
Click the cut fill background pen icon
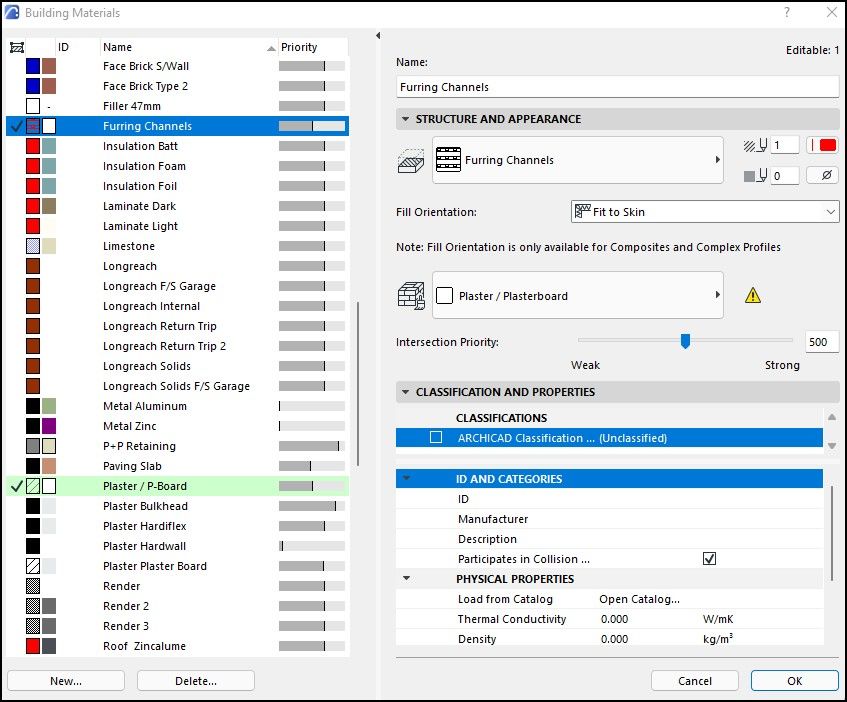pos(755,176)
